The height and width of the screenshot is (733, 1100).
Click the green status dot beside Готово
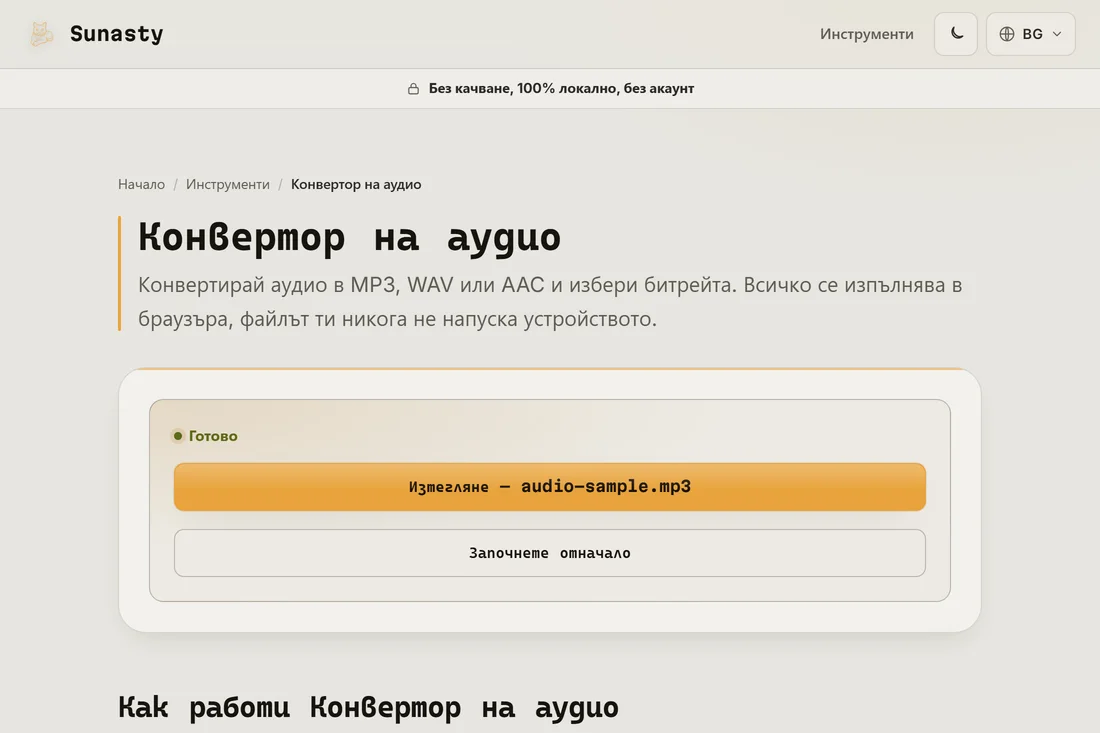[x=178, y=436]
